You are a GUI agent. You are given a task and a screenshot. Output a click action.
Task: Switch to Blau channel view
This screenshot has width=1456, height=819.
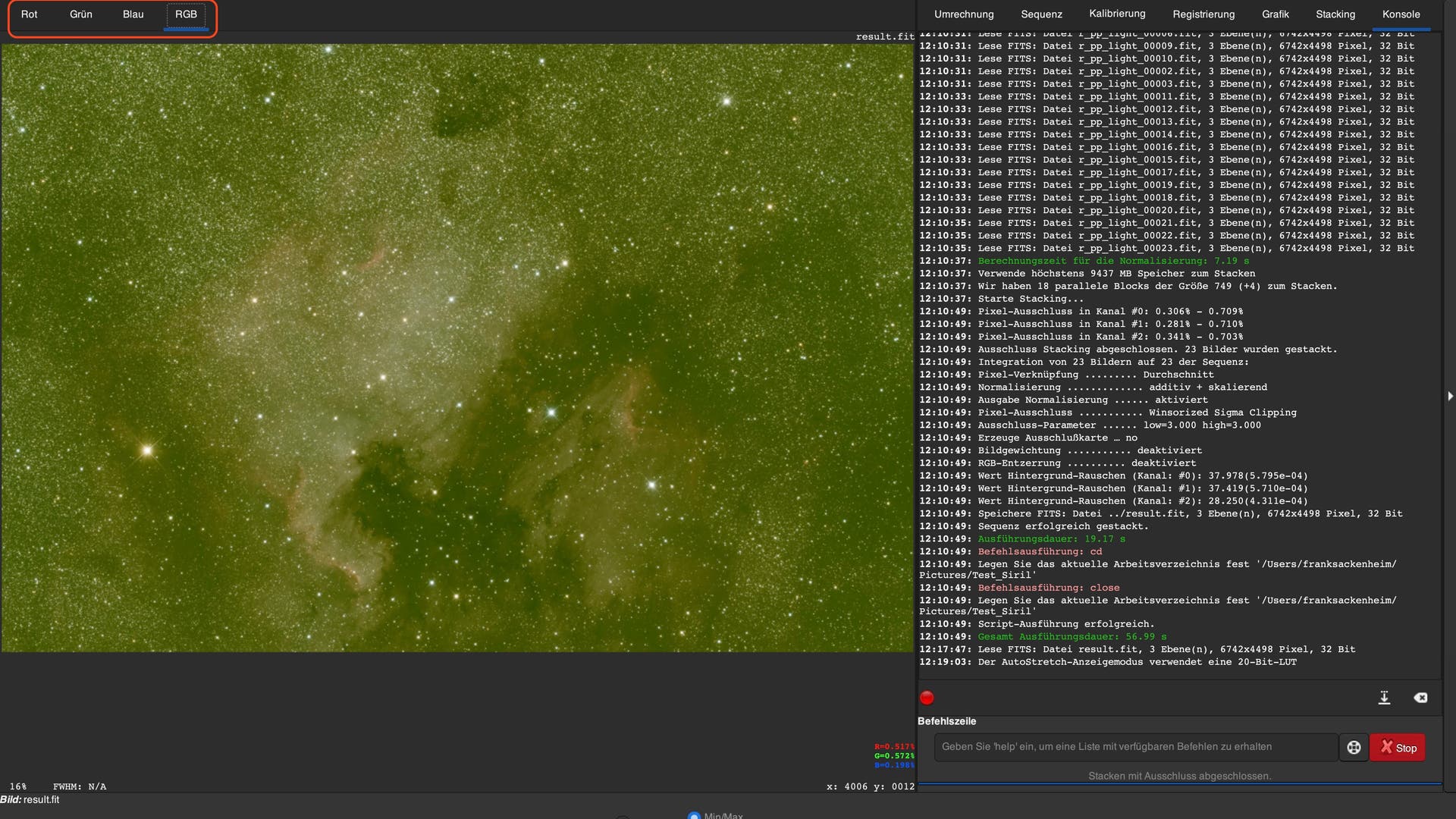pos(133,14)
